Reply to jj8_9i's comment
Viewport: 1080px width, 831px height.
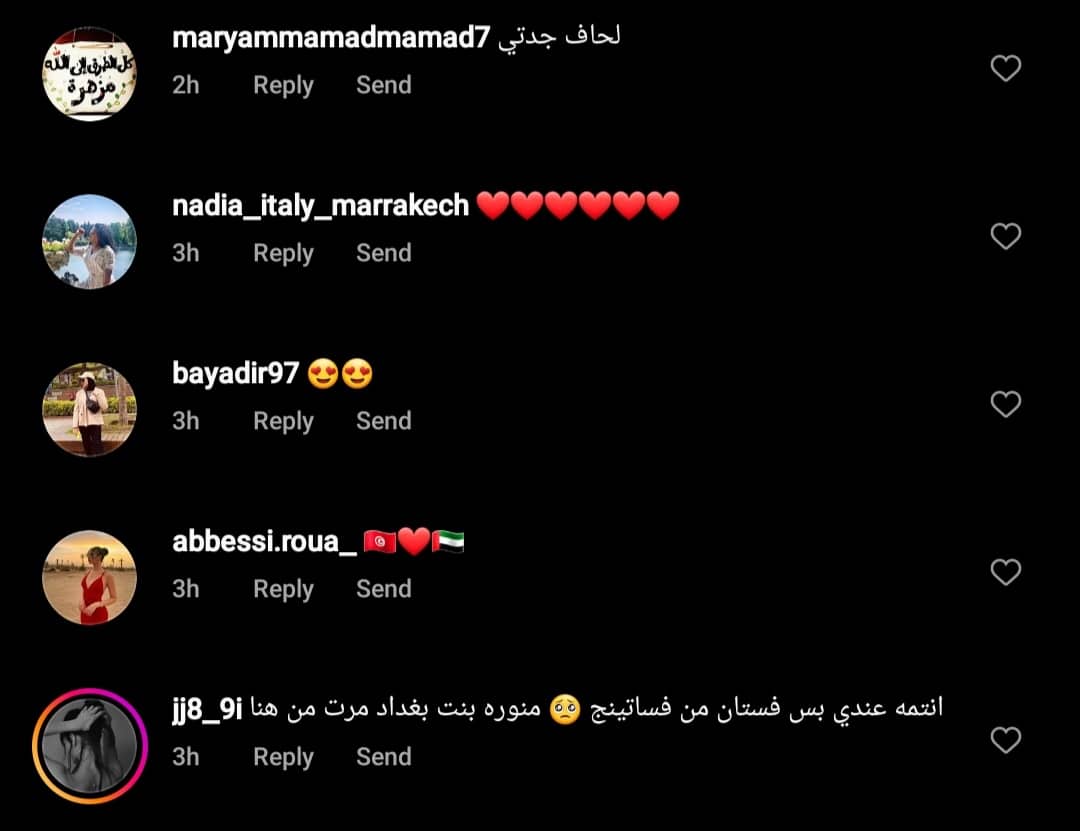coord(283,757)
